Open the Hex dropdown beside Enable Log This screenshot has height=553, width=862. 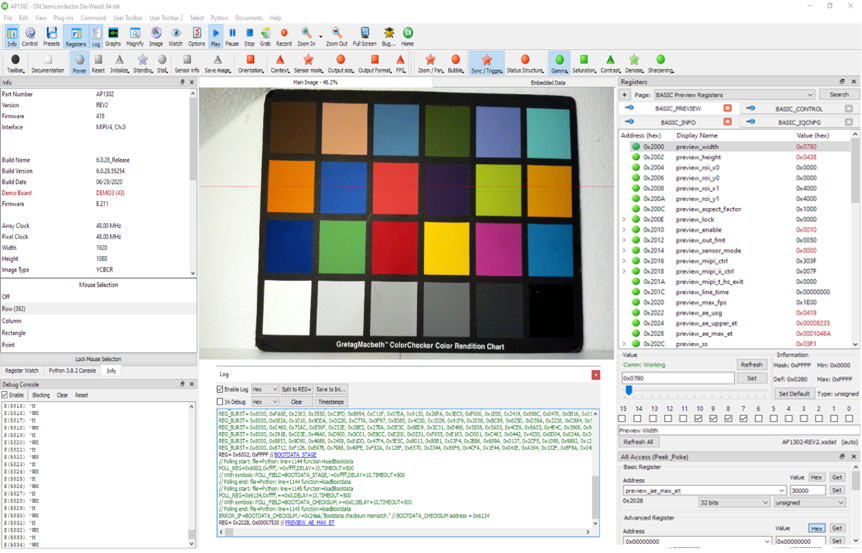pyautogui.click(x=264, y=389)
